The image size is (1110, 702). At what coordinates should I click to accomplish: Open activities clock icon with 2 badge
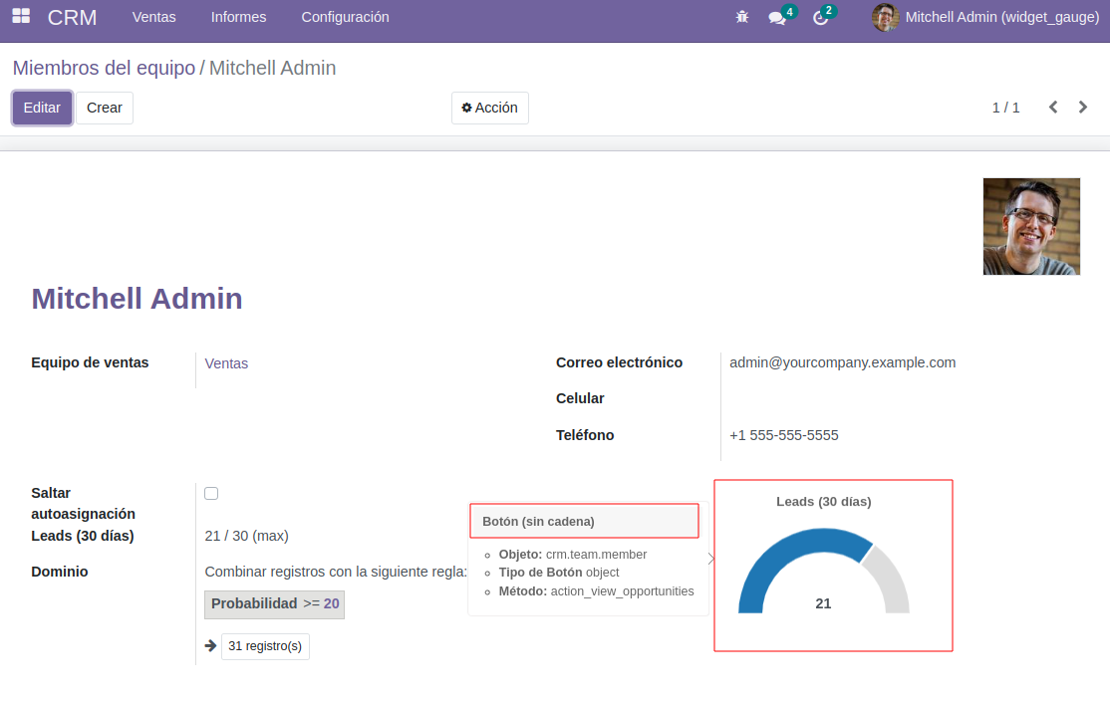click(x=820, y=18)
